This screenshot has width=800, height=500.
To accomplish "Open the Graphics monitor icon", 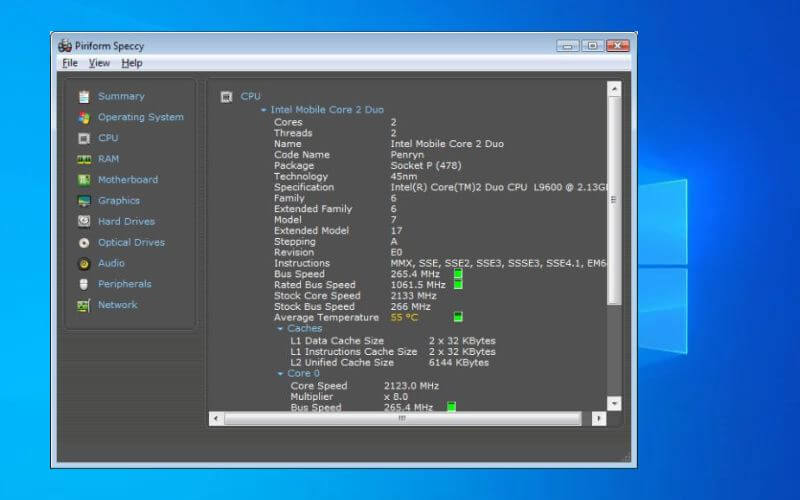I will pyautogui.click(x=84, y=201).
